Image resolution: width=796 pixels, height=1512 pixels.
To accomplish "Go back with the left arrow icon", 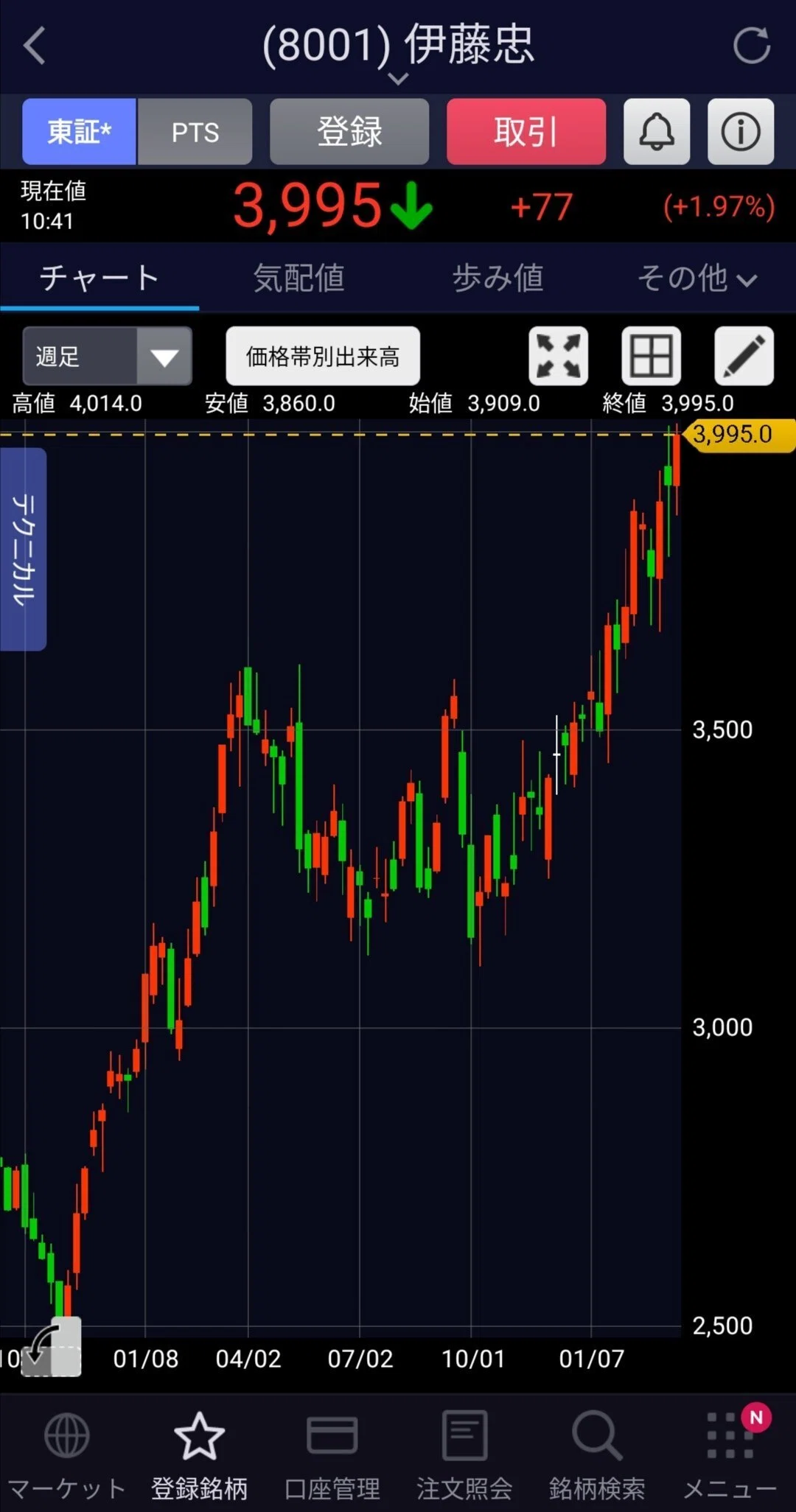I will 35,46.
